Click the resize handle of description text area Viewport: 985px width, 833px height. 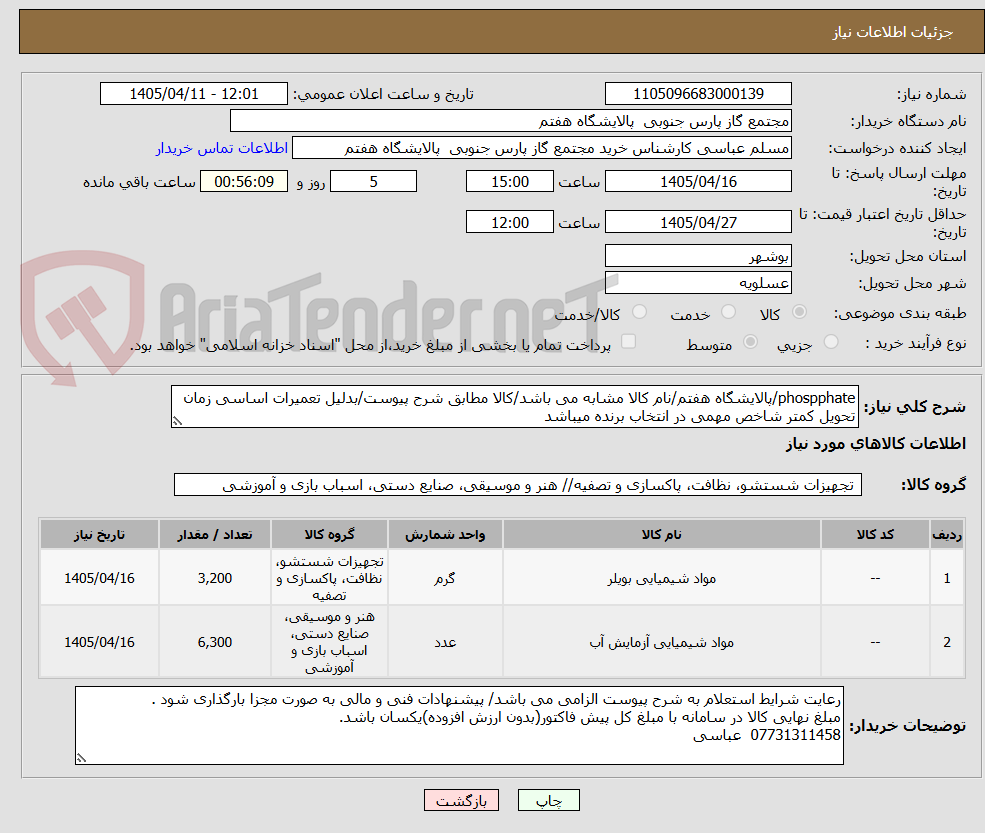pyautogui.click(x=177, y=422)
